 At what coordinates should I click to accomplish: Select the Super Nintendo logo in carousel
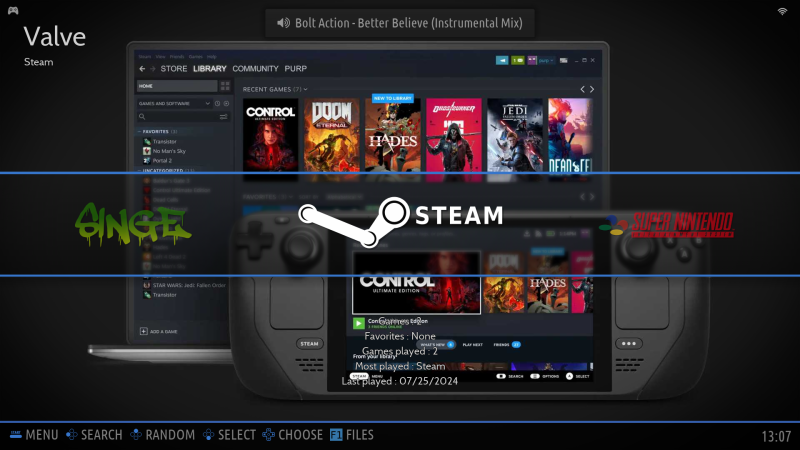click(667, 225)
